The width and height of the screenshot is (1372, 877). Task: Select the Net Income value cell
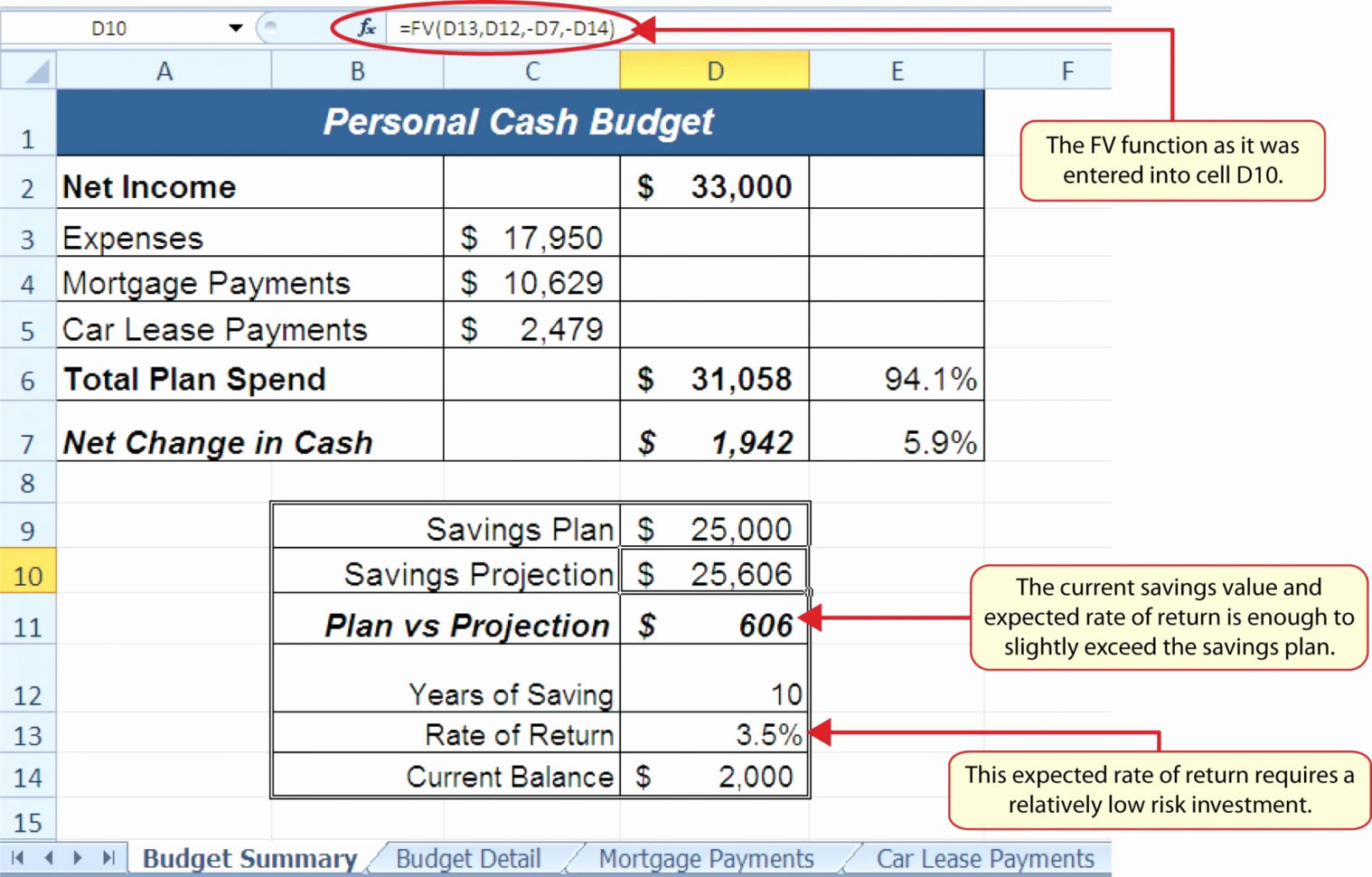point(714,186)
